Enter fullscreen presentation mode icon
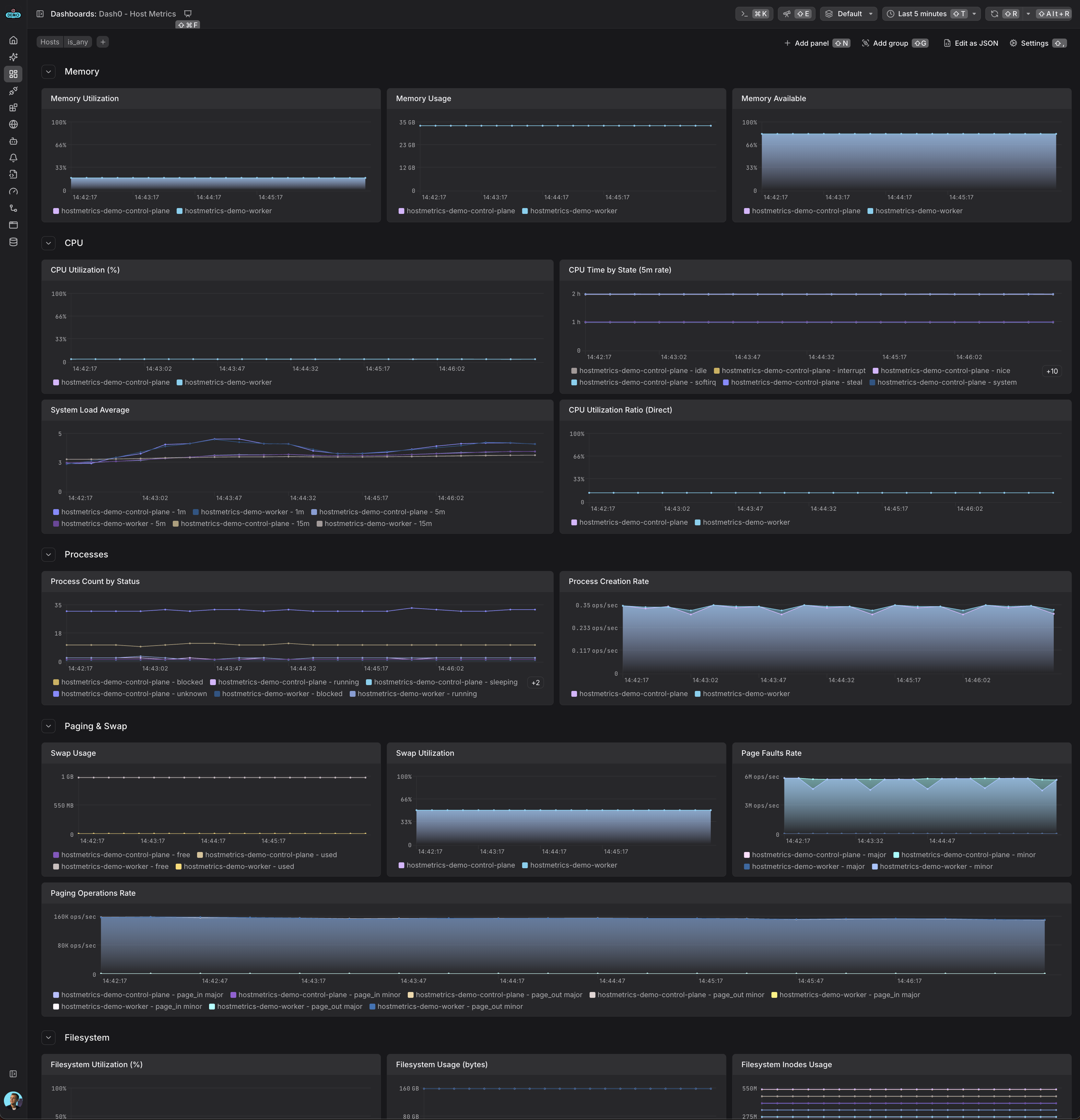The image size is (1080, 1120). coord(187,14)
